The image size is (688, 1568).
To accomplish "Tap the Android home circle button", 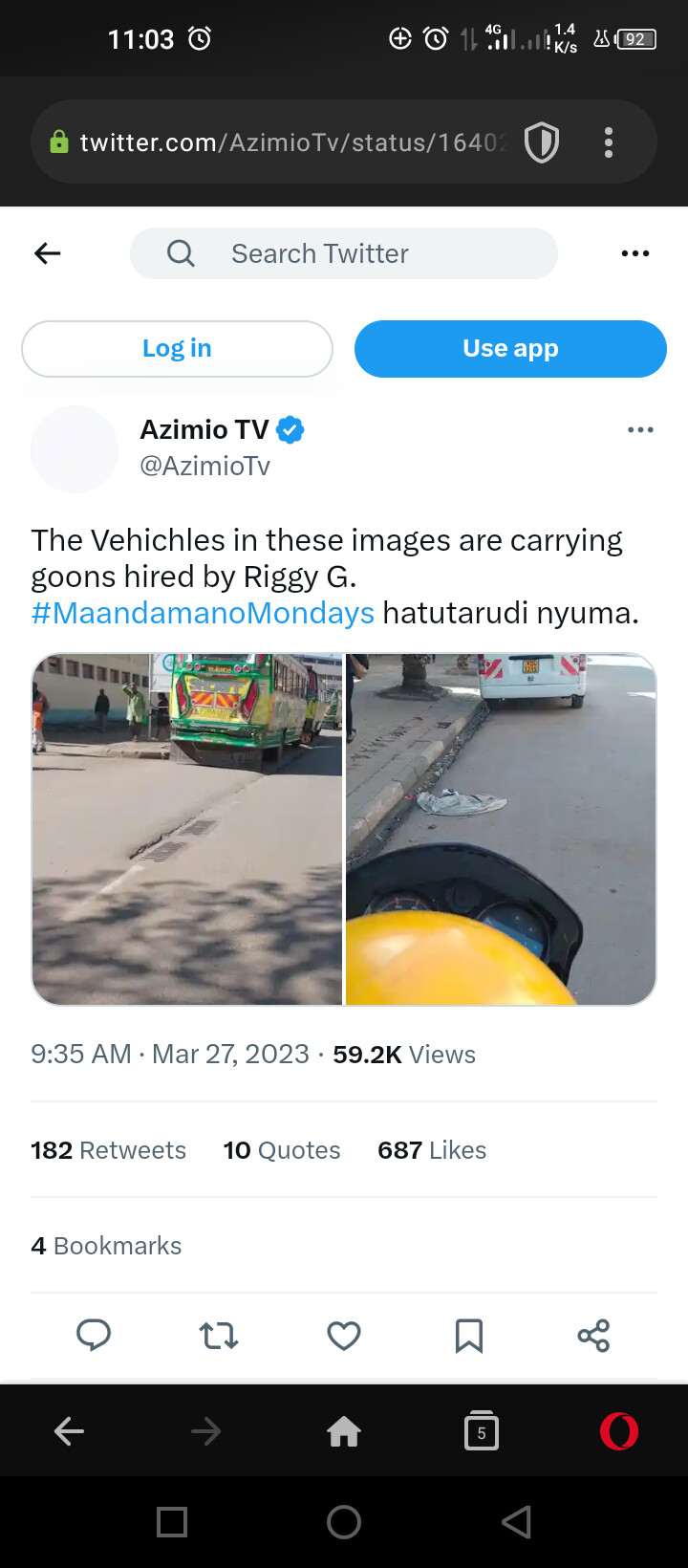I will point(344,1521).
